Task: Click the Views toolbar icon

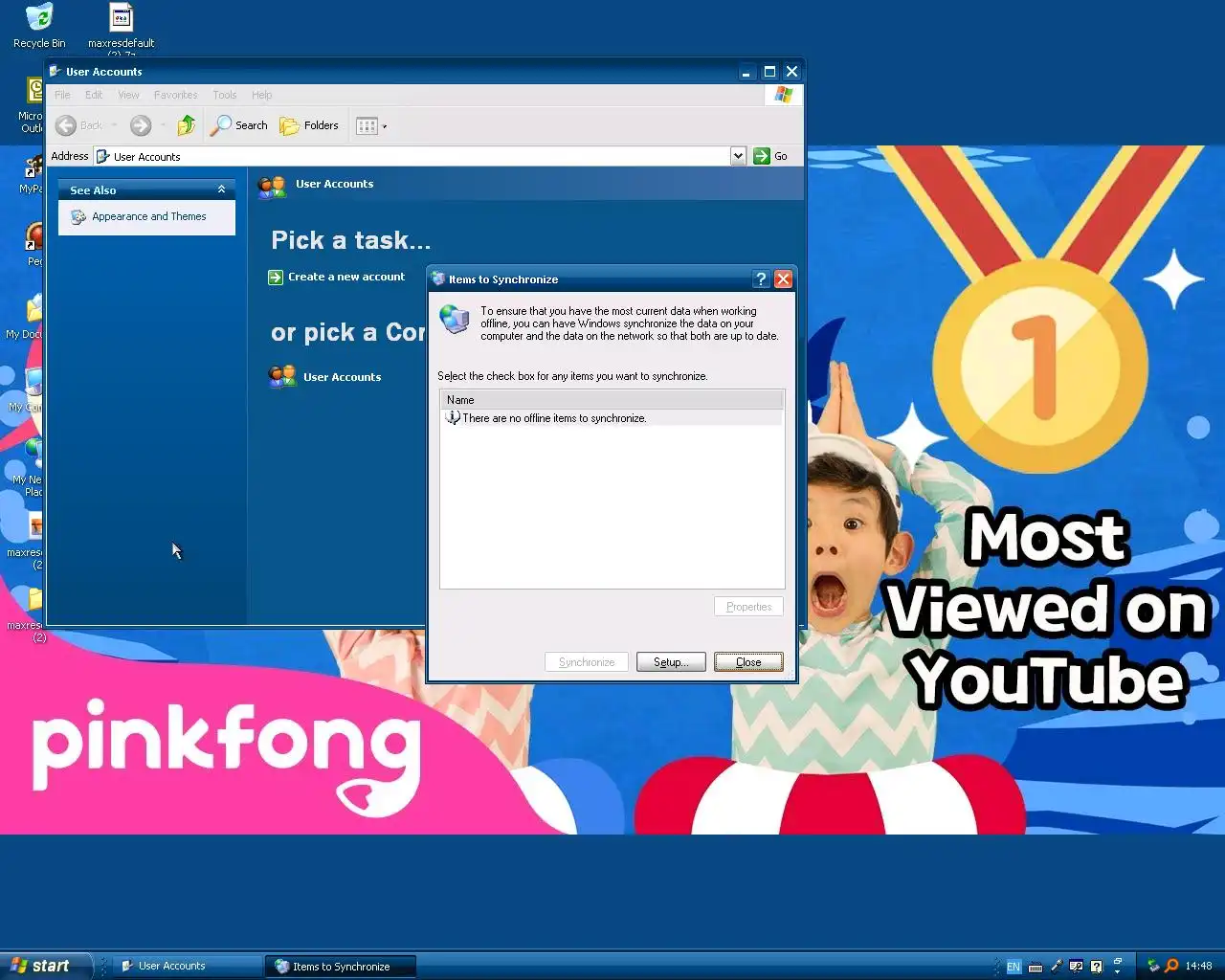Action: (367, 125)
